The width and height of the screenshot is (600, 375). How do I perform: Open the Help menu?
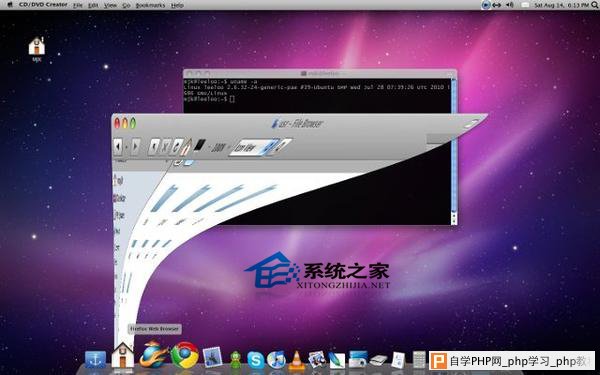pos(177,5)
